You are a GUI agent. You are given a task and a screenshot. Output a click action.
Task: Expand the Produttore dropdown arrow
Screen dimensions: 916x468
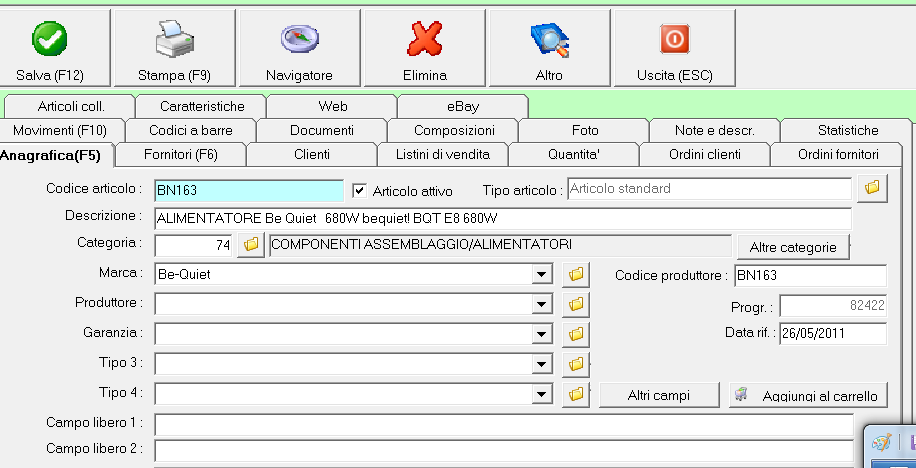[542, 304]
